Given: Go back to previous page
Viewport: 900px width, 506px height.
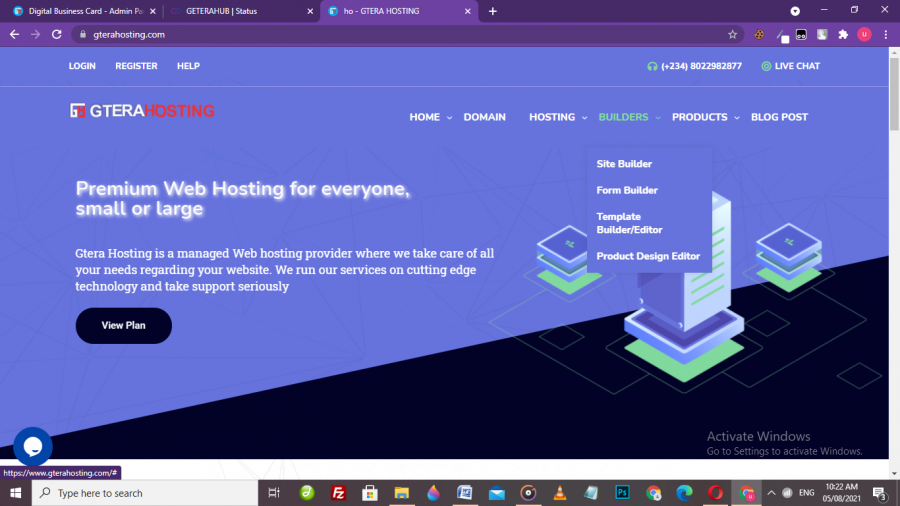Looking at the screenshot, I should click(x=14, y=34).
